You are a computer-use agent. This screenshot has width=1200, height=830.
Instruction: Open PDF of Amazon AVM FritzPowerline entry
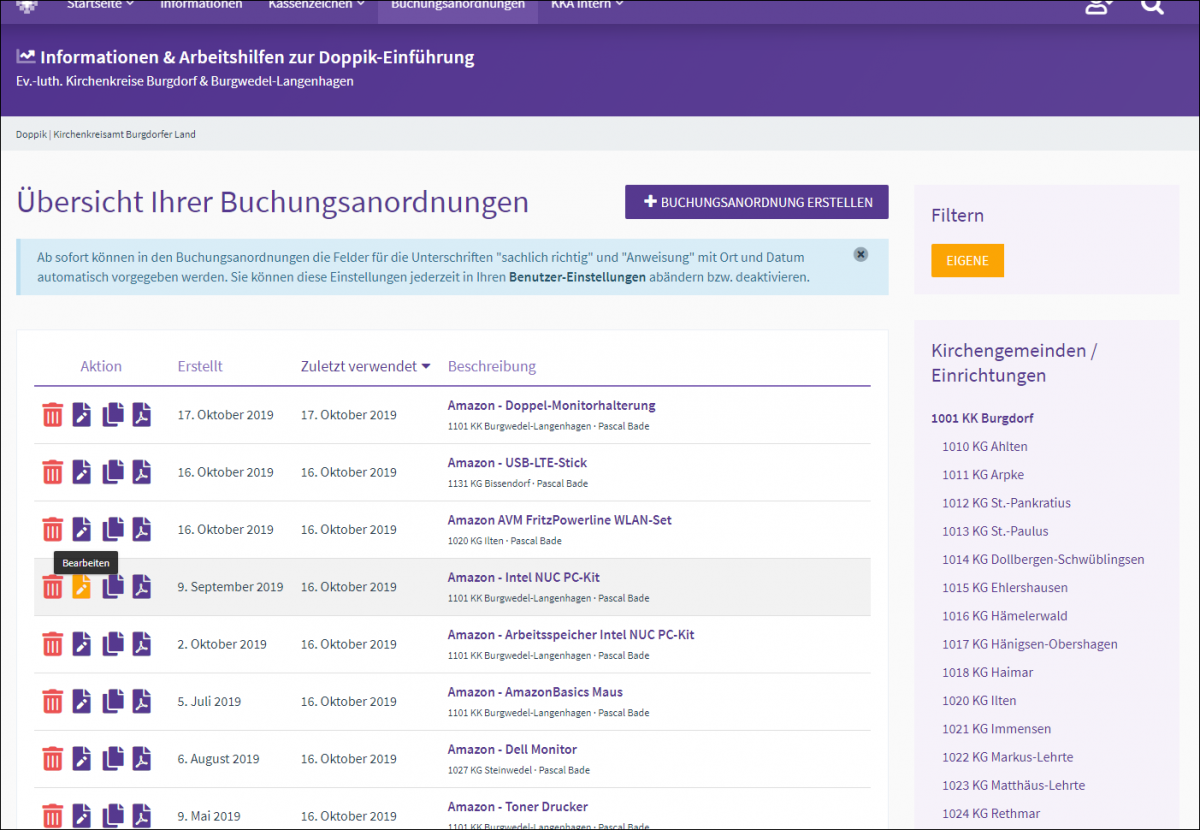(x=142, y=530)
